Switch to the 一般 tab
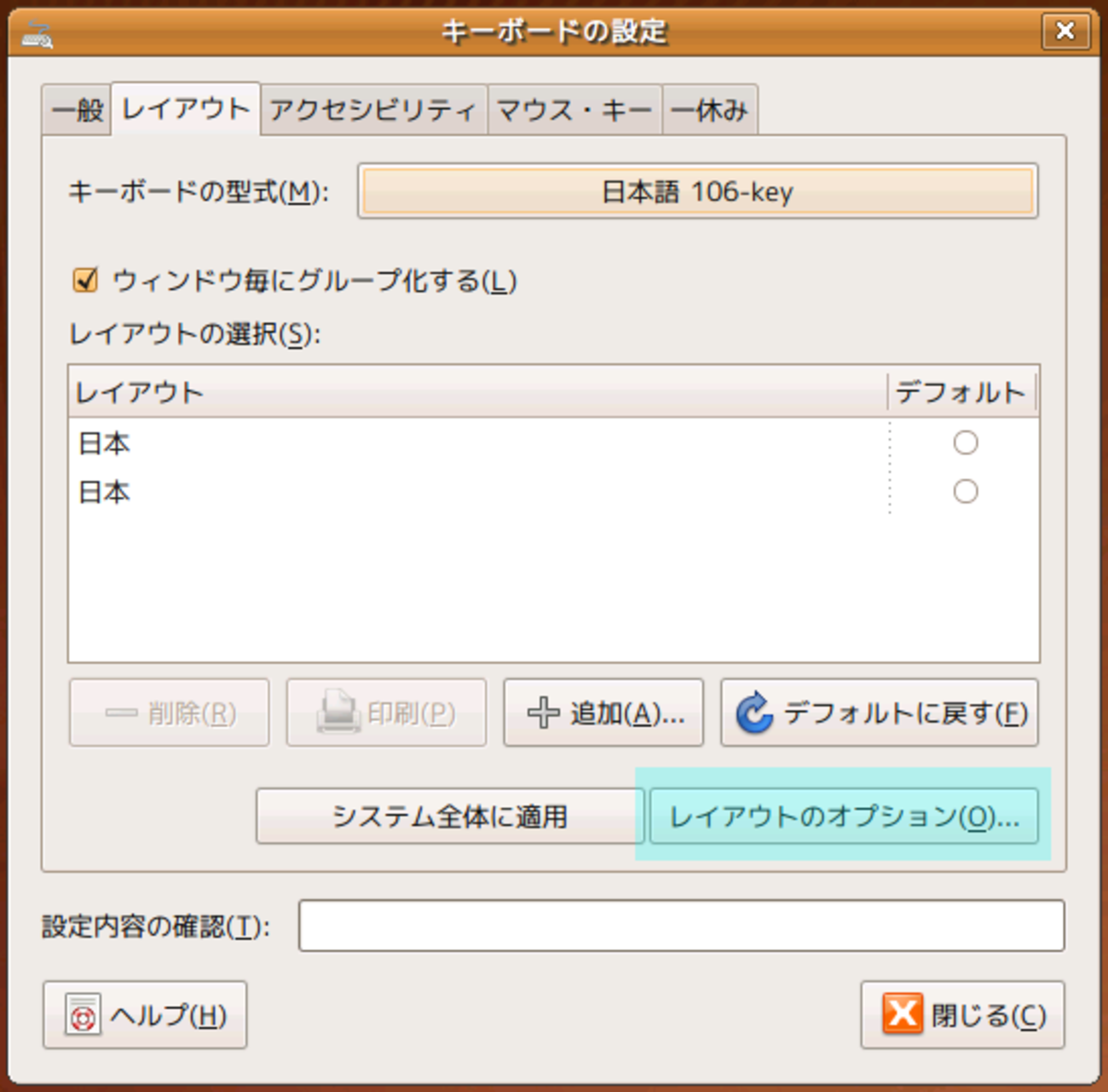1108x1092 pixels. pos(77,110)
